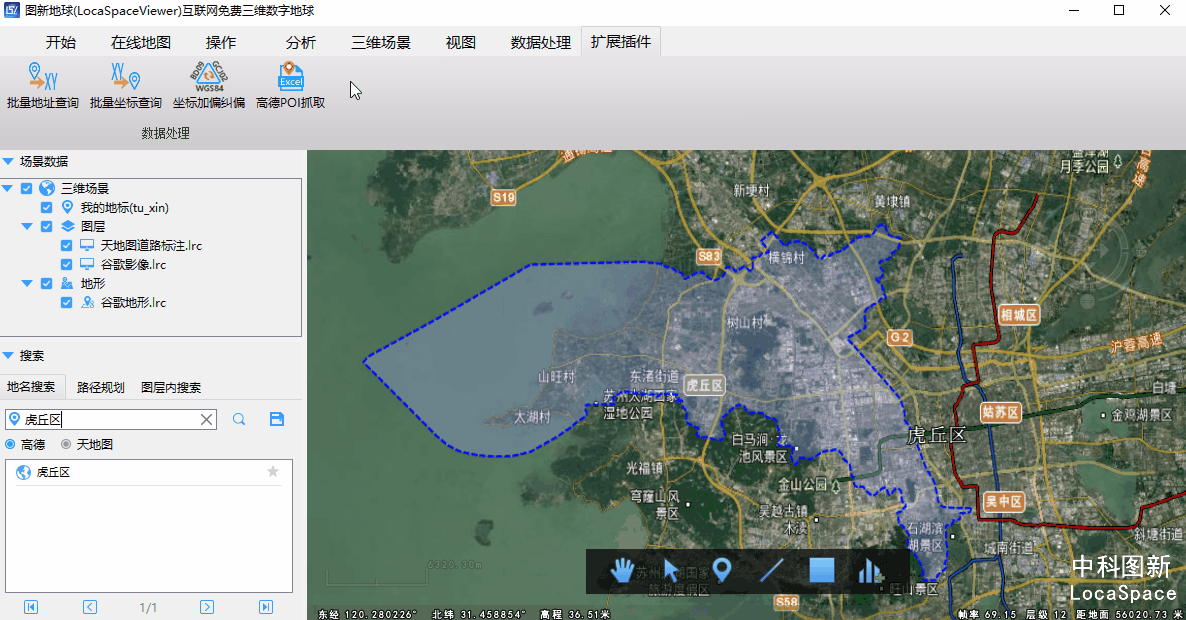Click the 吴中区 label on the map
Viewport: 1186px width, 620px height.
(1004, 501)
